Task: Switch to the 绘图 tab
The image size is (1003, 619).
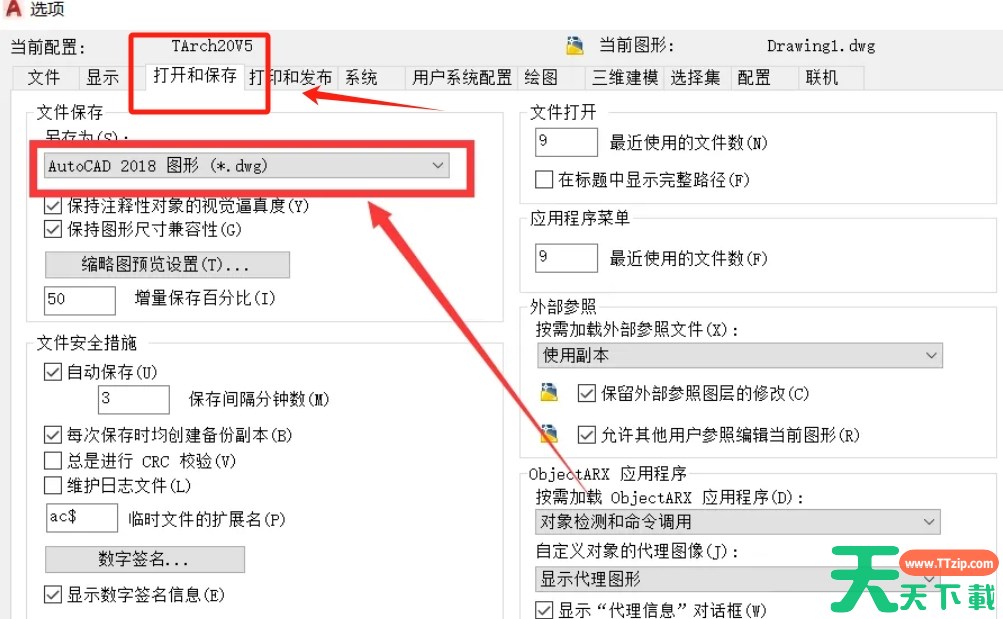Action: click(x=541, y=77)
